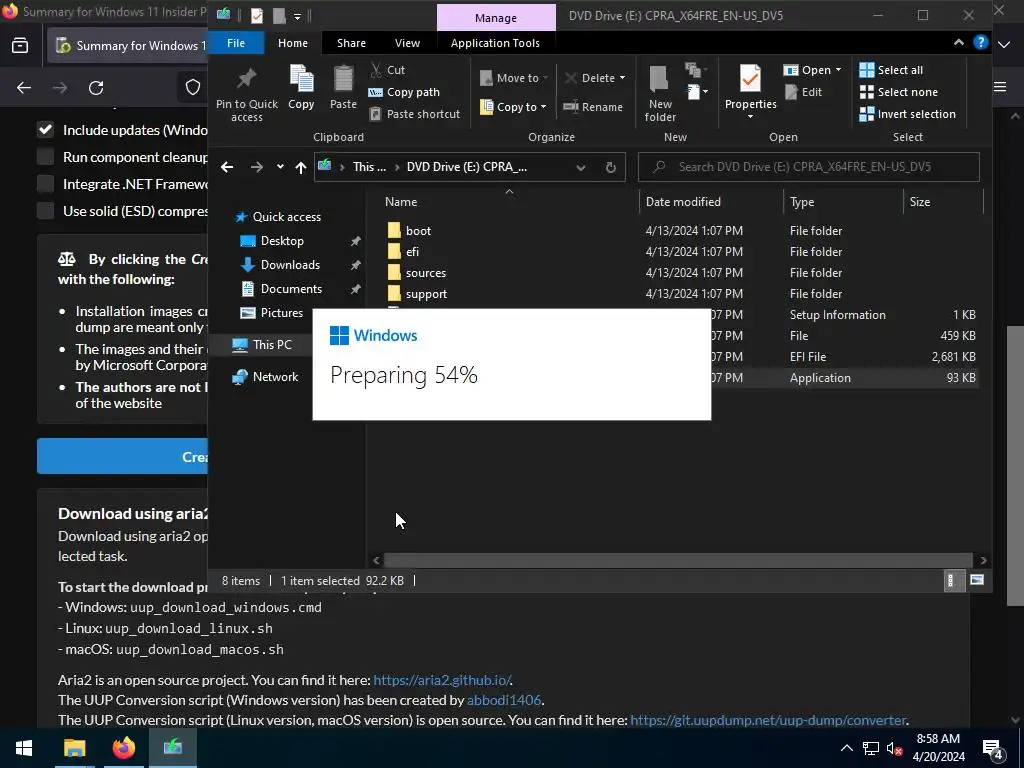The image size is (1024, 768).
Task: Open notification center in taskbar
Action: point(993,749)
